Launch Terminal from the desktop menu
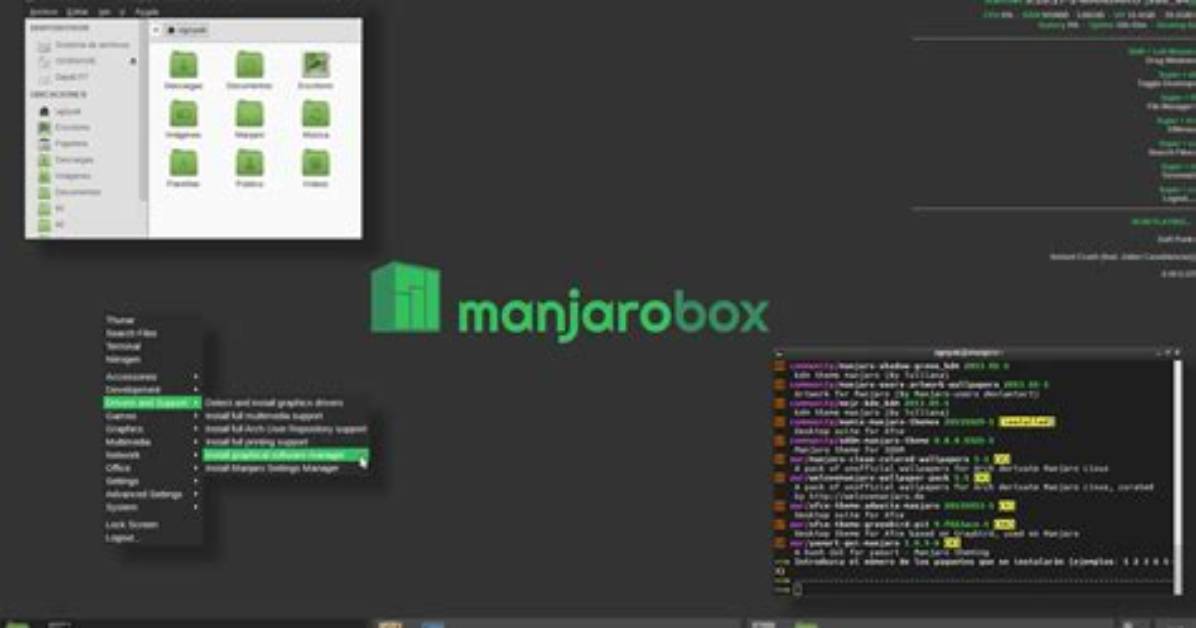Image resolution: width=1196 pixels, height=628 pixels. 123,346
